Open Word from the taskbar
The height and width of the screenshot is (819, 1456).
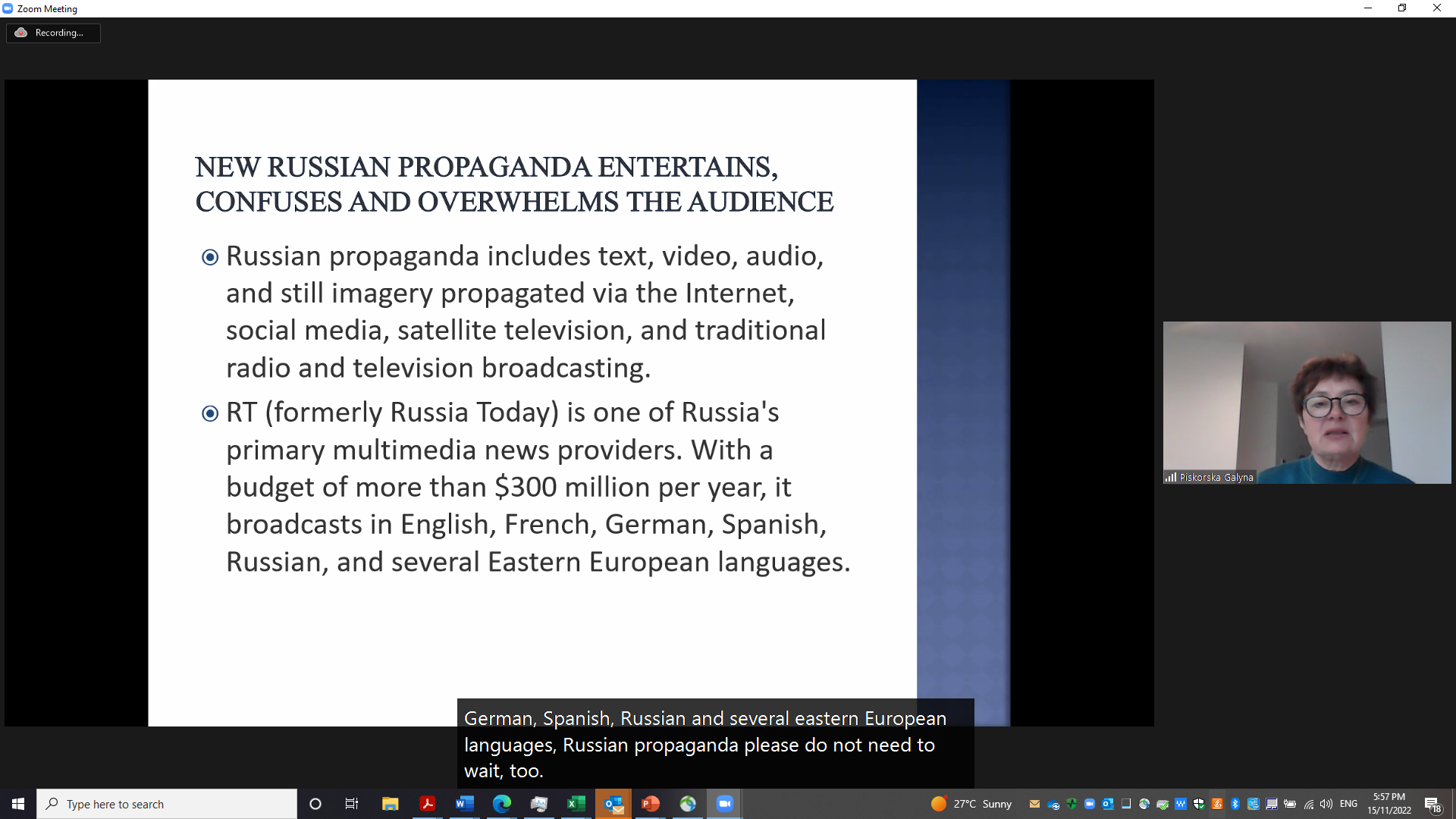(x=464, y=804)
